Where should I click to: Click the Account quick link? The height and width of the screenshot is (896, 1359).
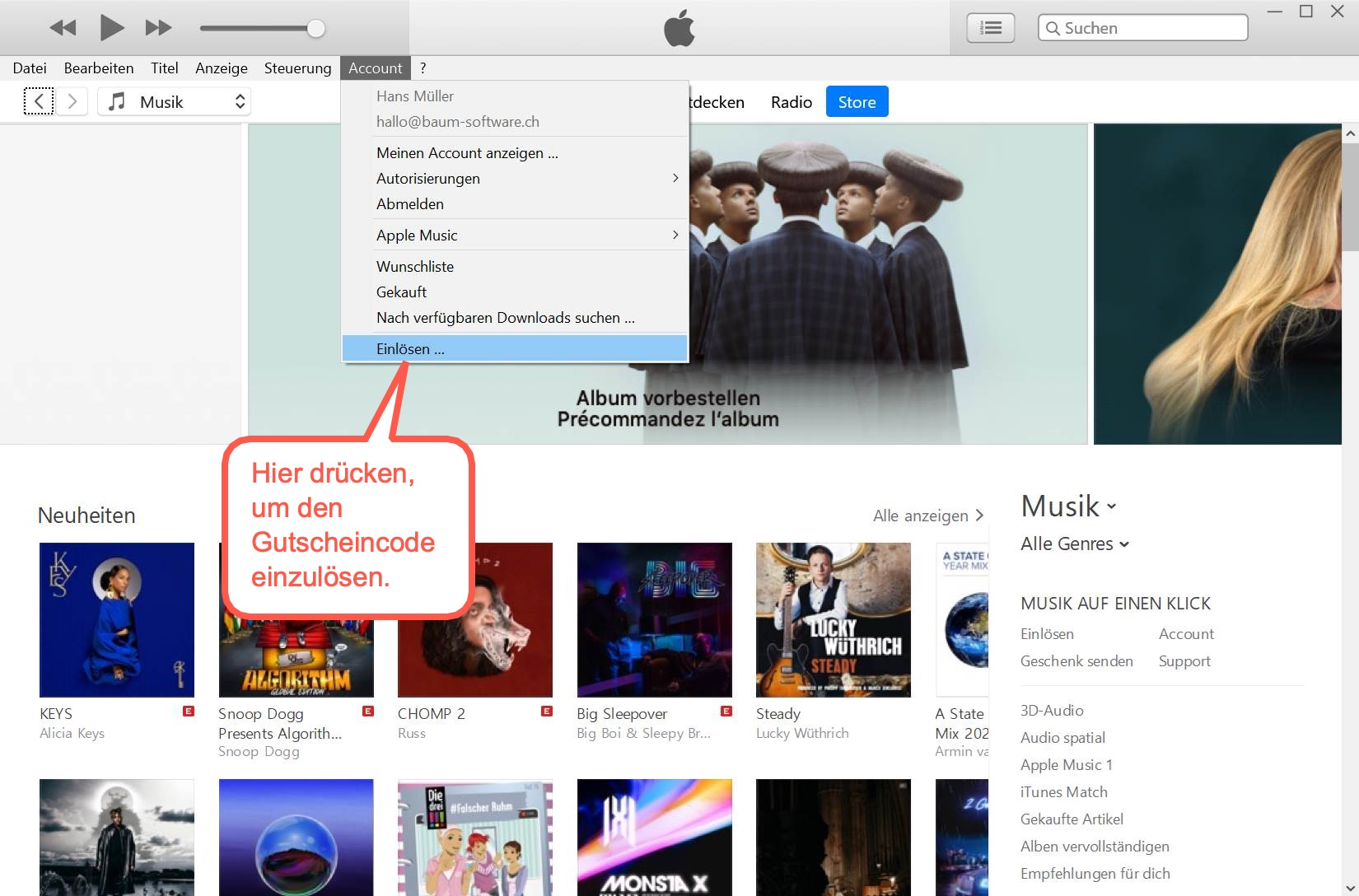(1186, 634)
